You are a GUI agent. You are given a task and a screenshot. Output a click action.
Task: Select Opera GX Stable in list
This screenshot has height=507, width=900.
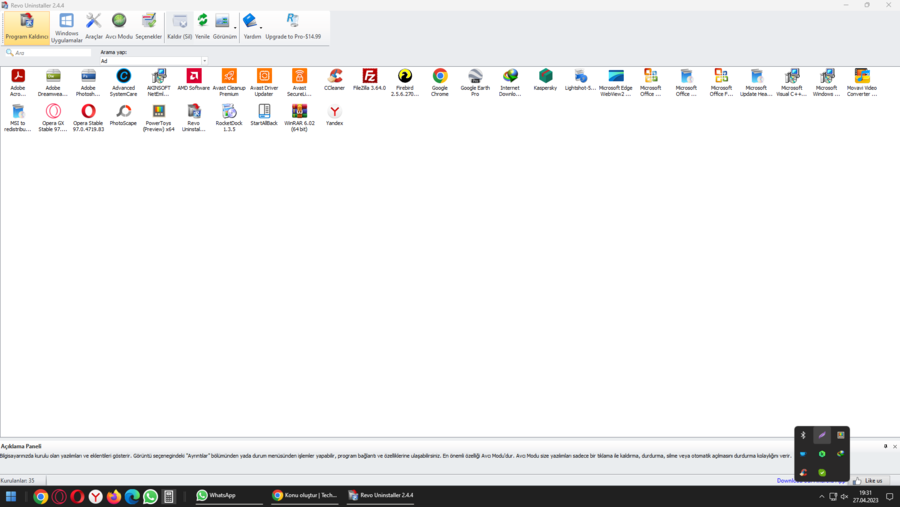point(53,118)
